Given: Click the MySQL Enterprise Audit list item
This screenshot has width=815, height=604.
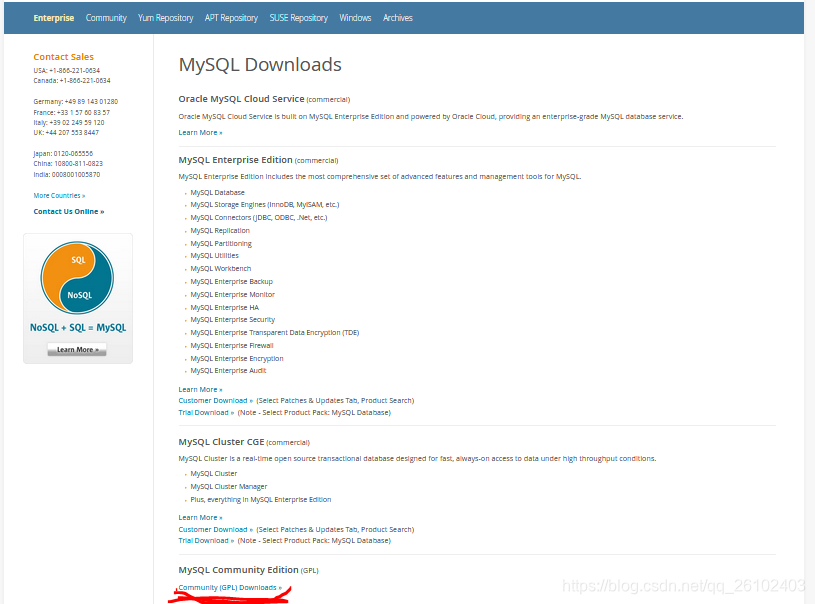Looking at the screenshot, I should pos(228,371).
